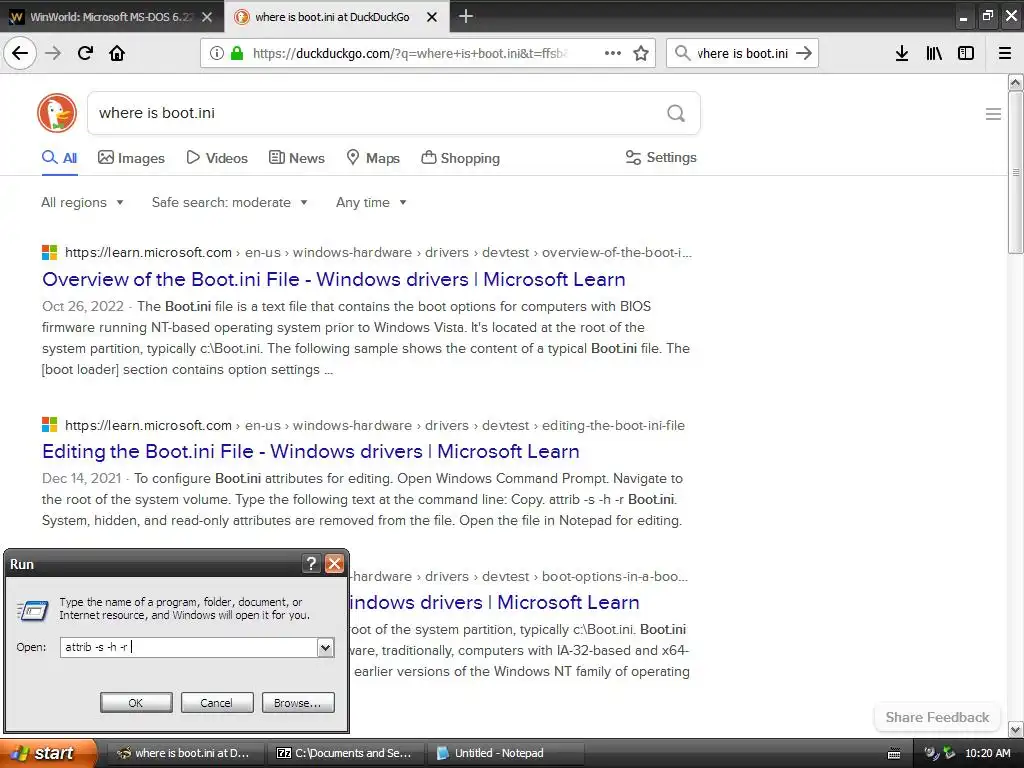Close the DuckDuckGo search tab
The width and height of the screenshot is (1024, 768).
[x=432, y=17]
